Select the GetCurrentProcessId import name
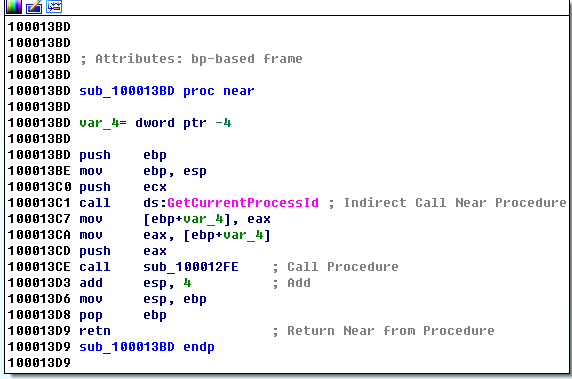This screenshot has width=572, height=379. point(243,202)
